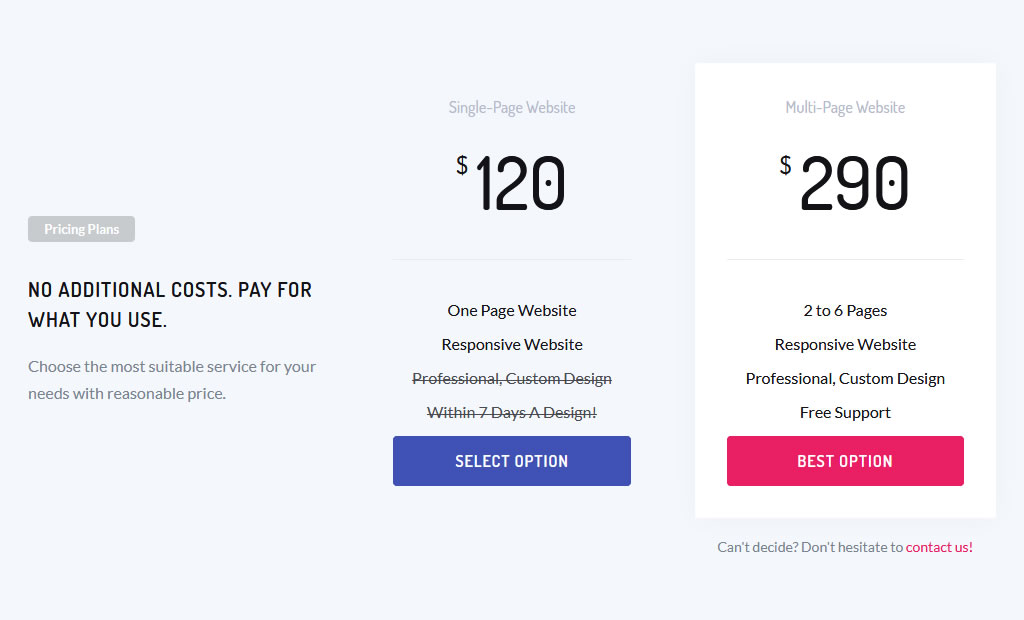Image resolution: width=1024 pixels, height=620 pixels.
Task: Click struck-through Within 7 Days A Design
Action: click(x=511, y=413)
